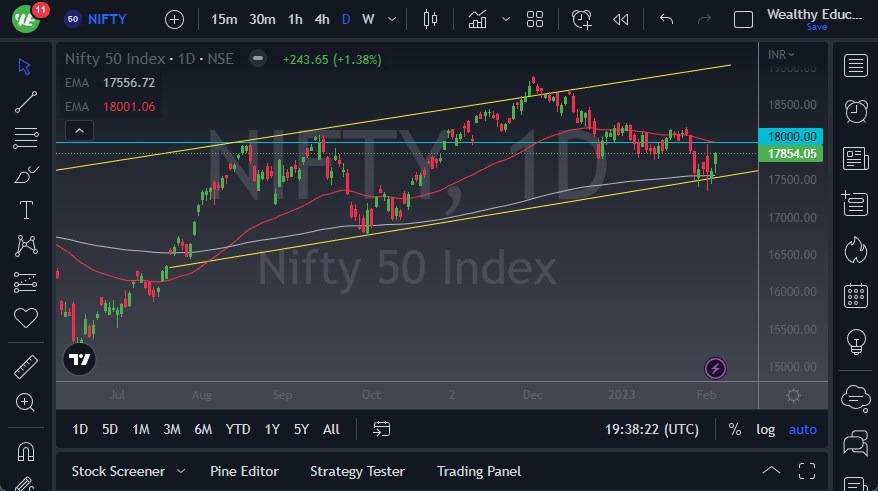Select the 6M date range button

coord(203,429)
